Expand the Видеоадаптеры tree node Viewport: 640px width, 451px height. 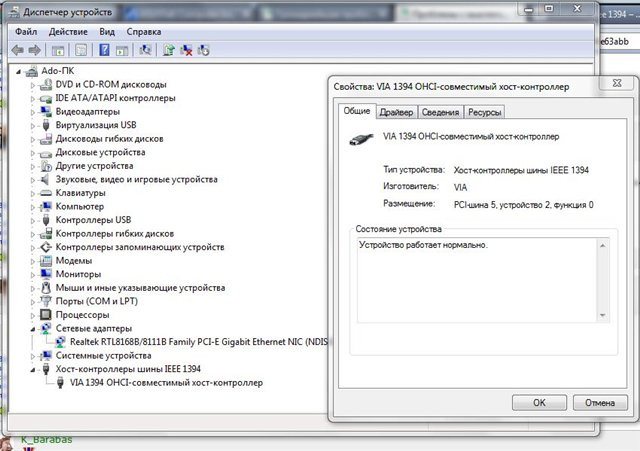pos(33,112)
